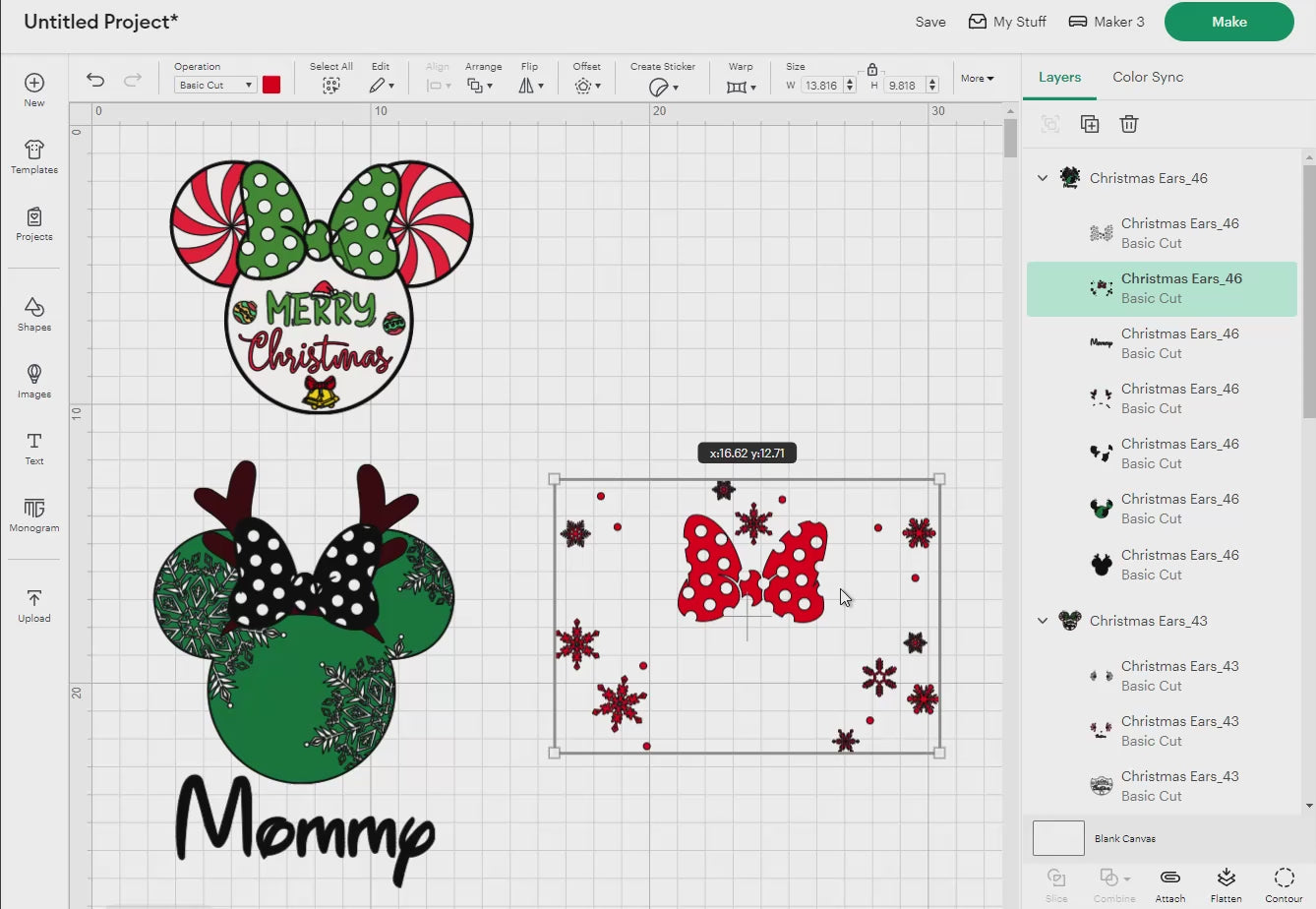Click the Flatten tool
1316x909 pixels.
pos(1226,883)
